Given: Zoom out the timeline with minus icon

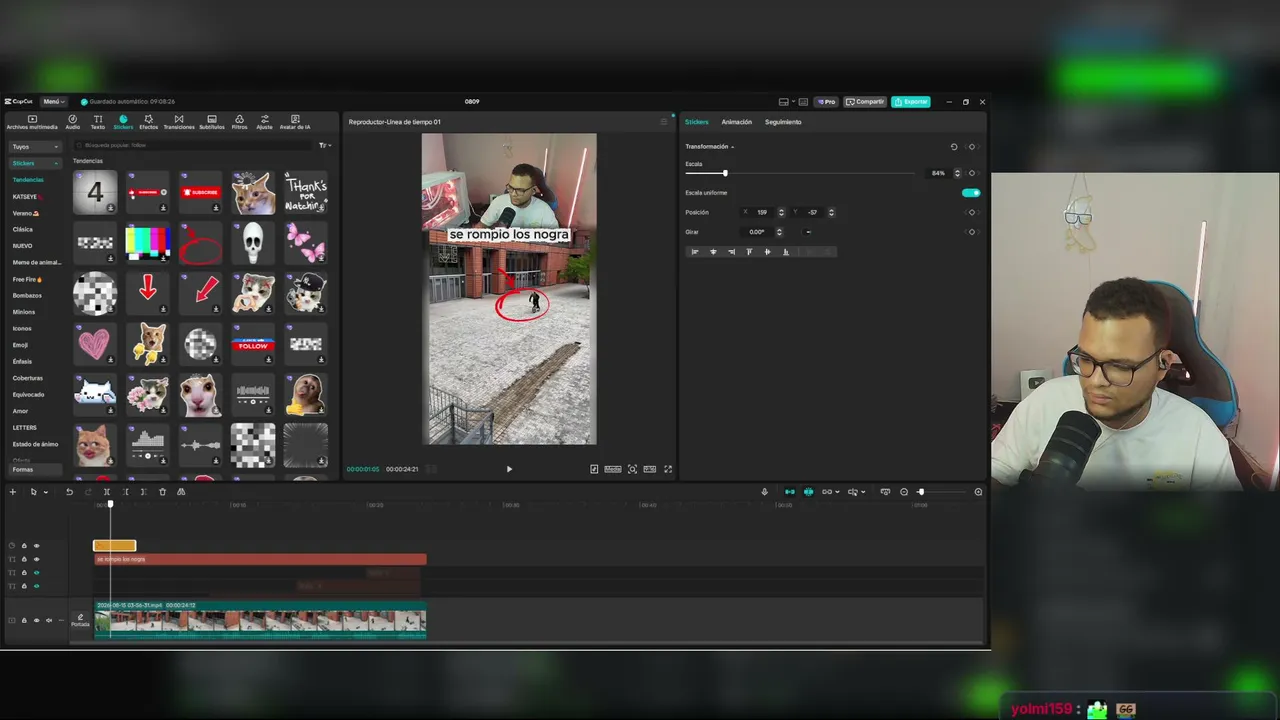Looking at the screenshot, I should click(904, 492).
